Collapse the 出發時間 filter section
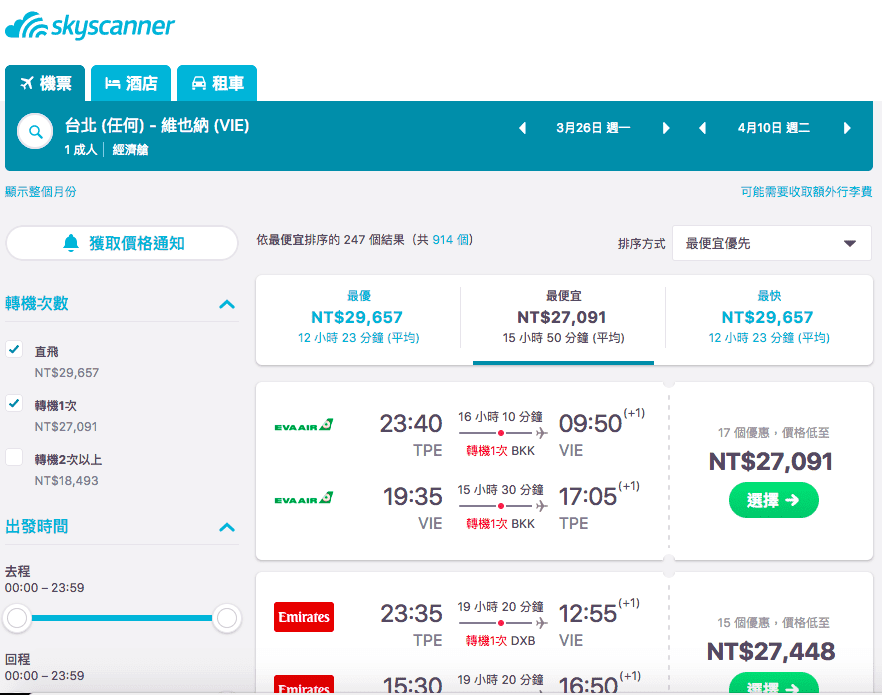882x695 pixels. point(227,527)
